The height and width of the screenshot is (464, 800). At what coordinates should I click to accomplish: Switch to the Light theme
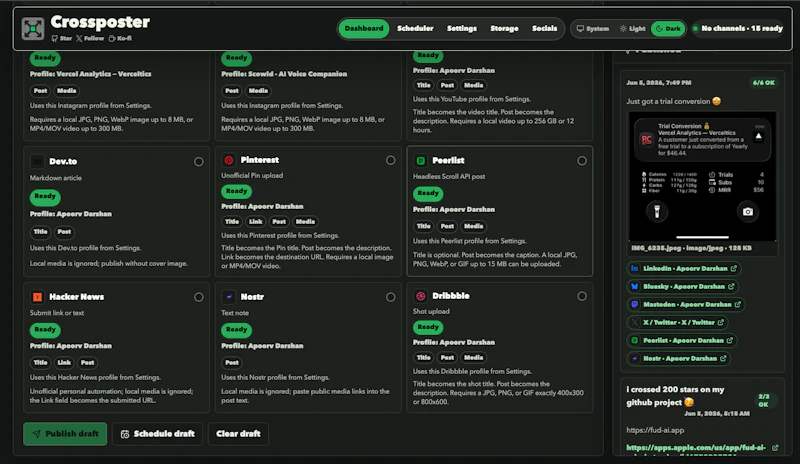point(633,29)
